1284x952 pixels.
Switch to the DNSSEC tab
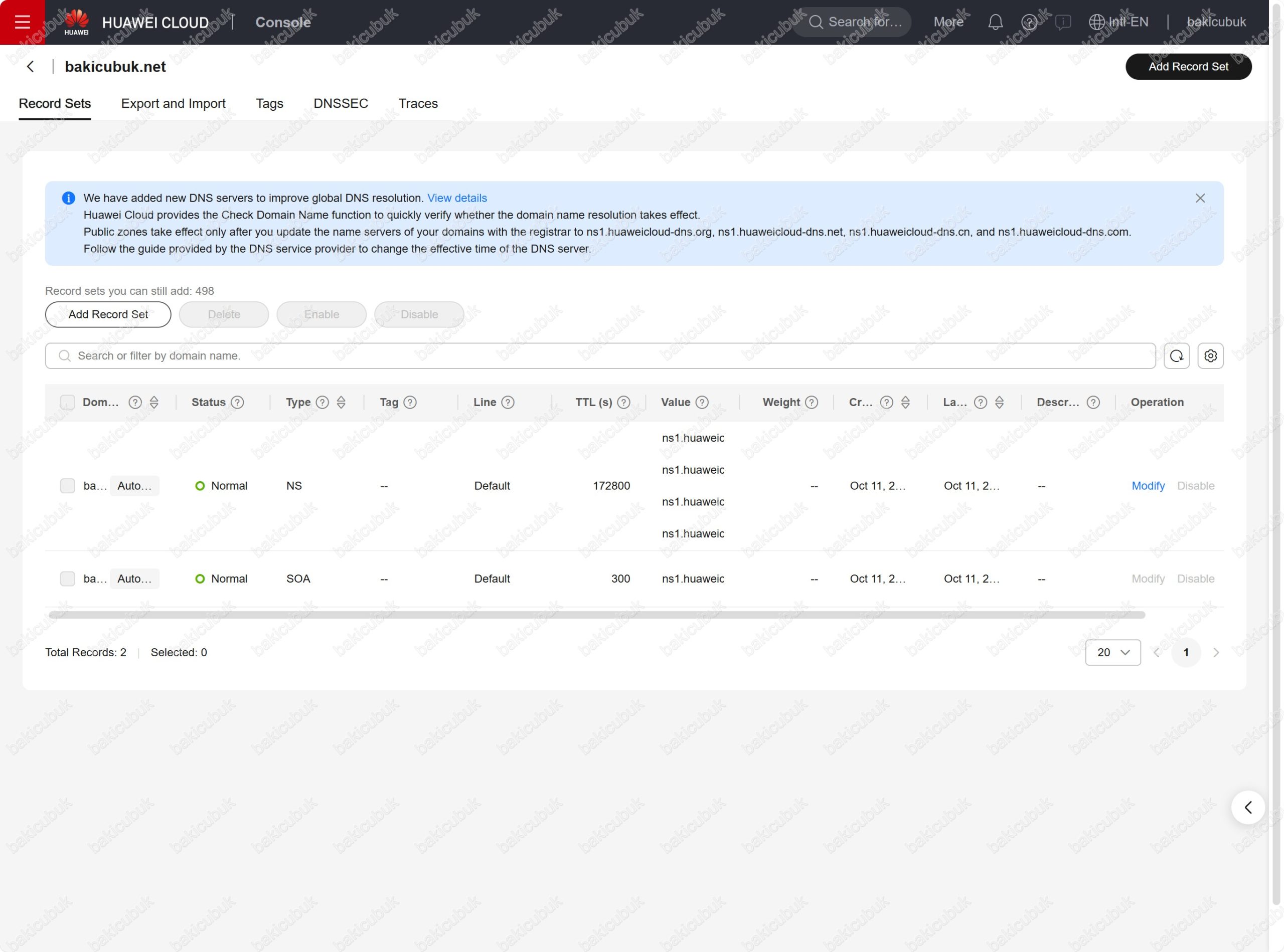pos(341,103)
